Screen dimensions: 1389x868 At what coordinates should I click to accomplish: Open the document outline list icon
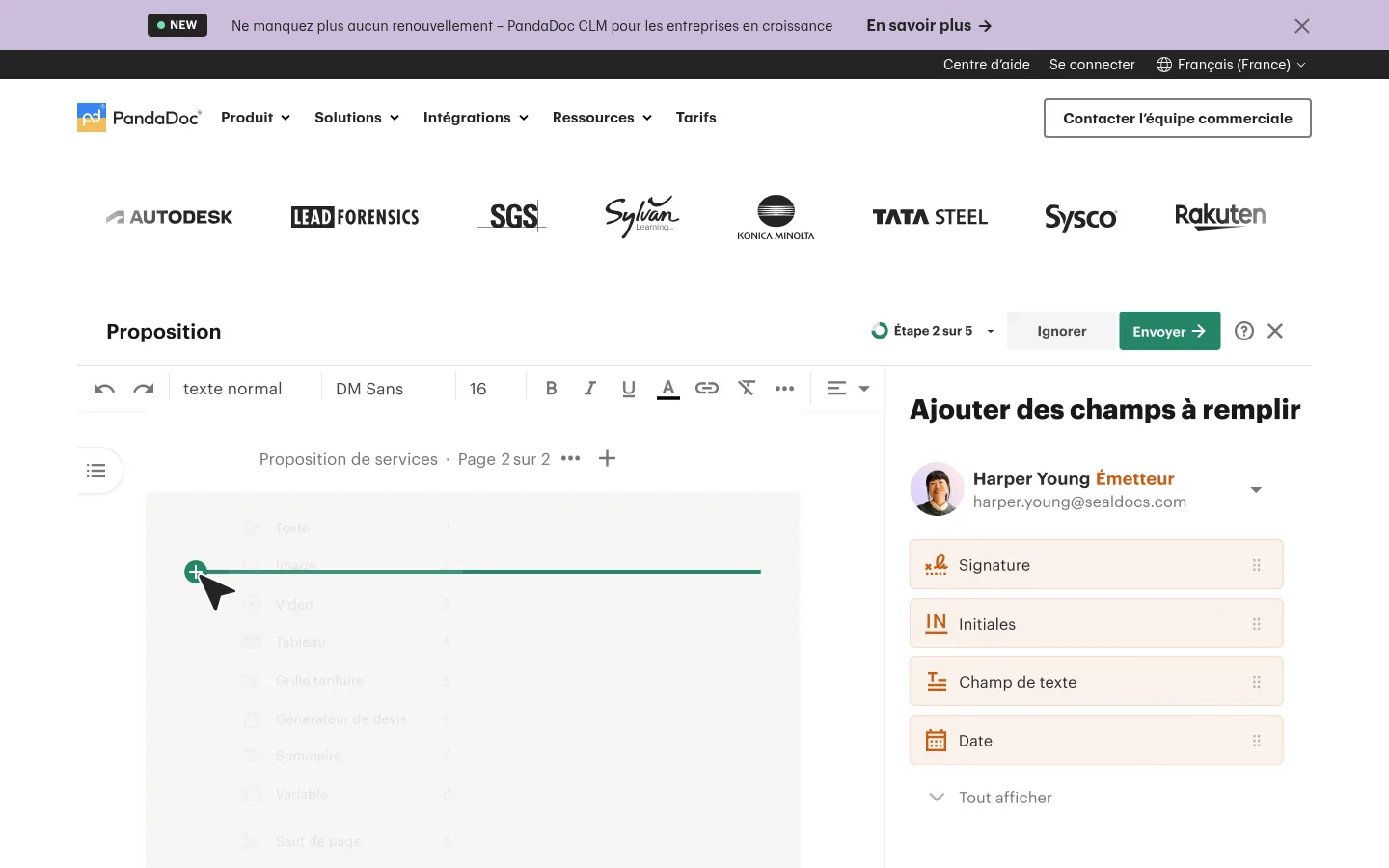tap(95, 471)
